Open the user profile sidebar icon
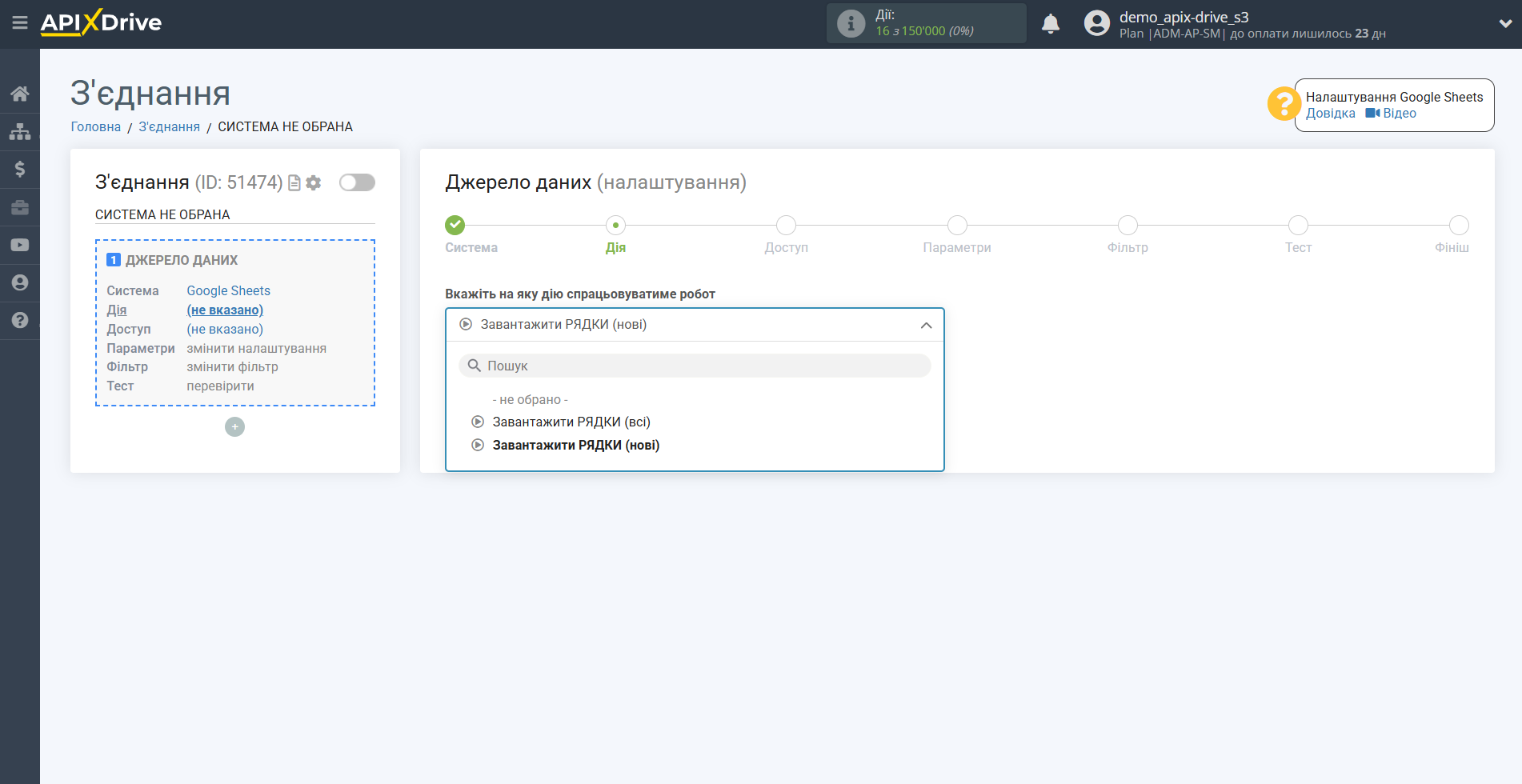Screen dimensions: 1522x784 [20, 282]
